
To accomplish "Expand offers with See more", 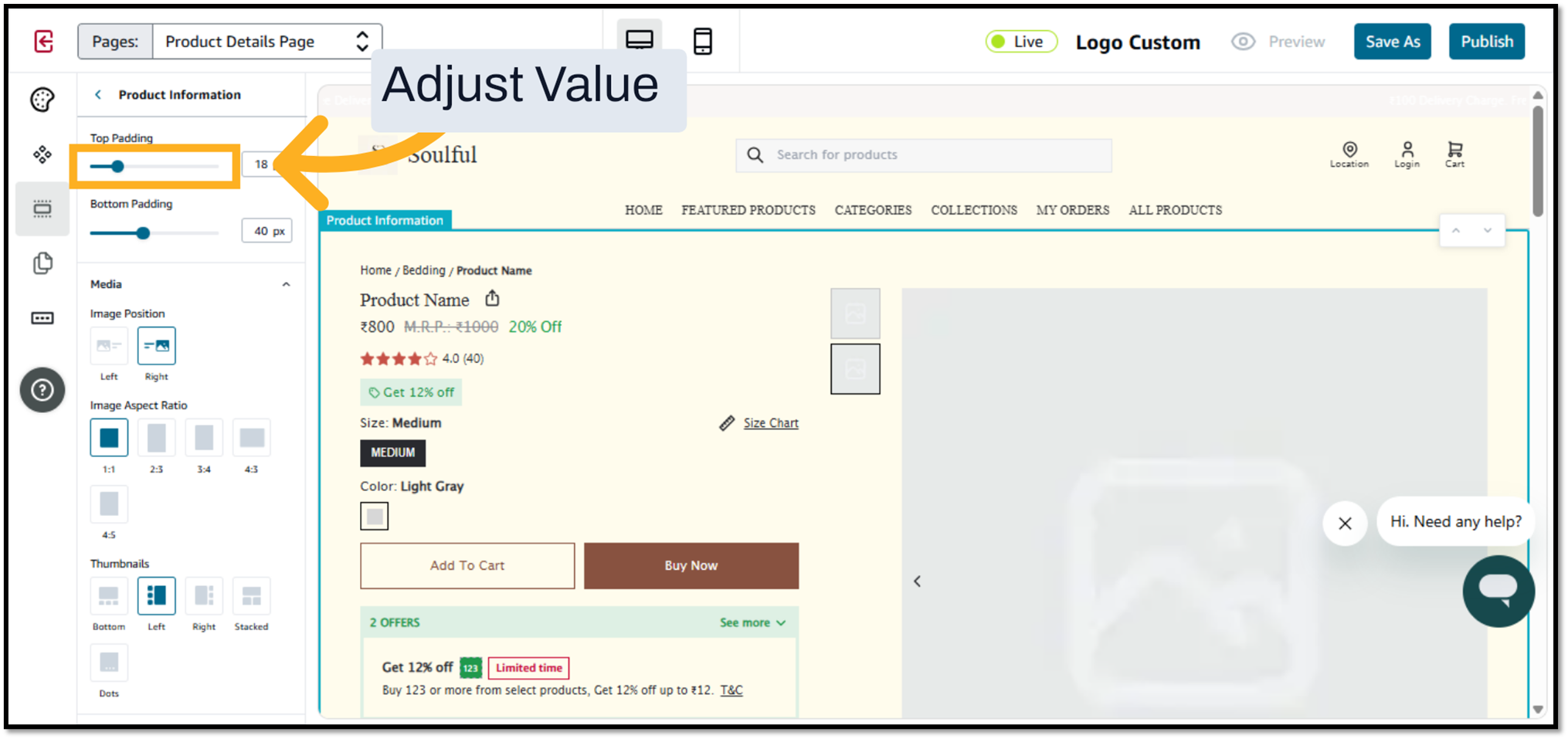I will [x=752, y=622].
